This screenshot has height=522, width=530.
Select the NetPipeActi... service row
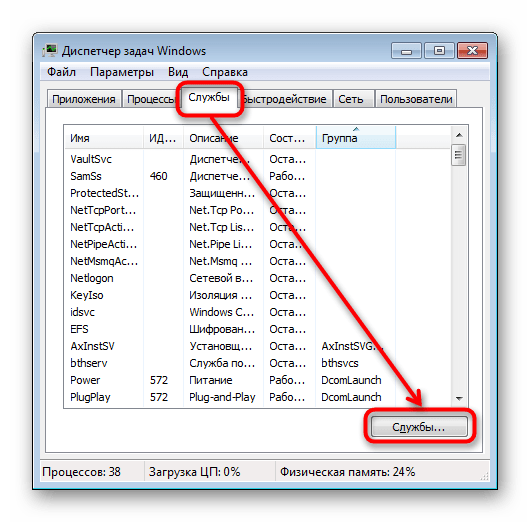click(x=230, y=244)
